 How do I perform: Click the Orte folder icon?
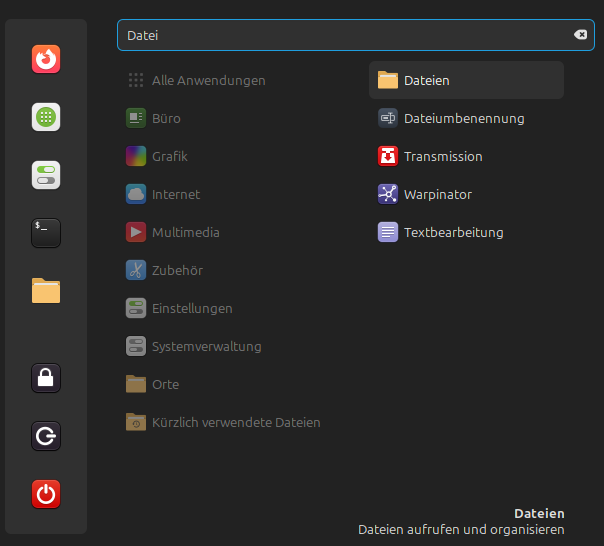coord(136,384)
